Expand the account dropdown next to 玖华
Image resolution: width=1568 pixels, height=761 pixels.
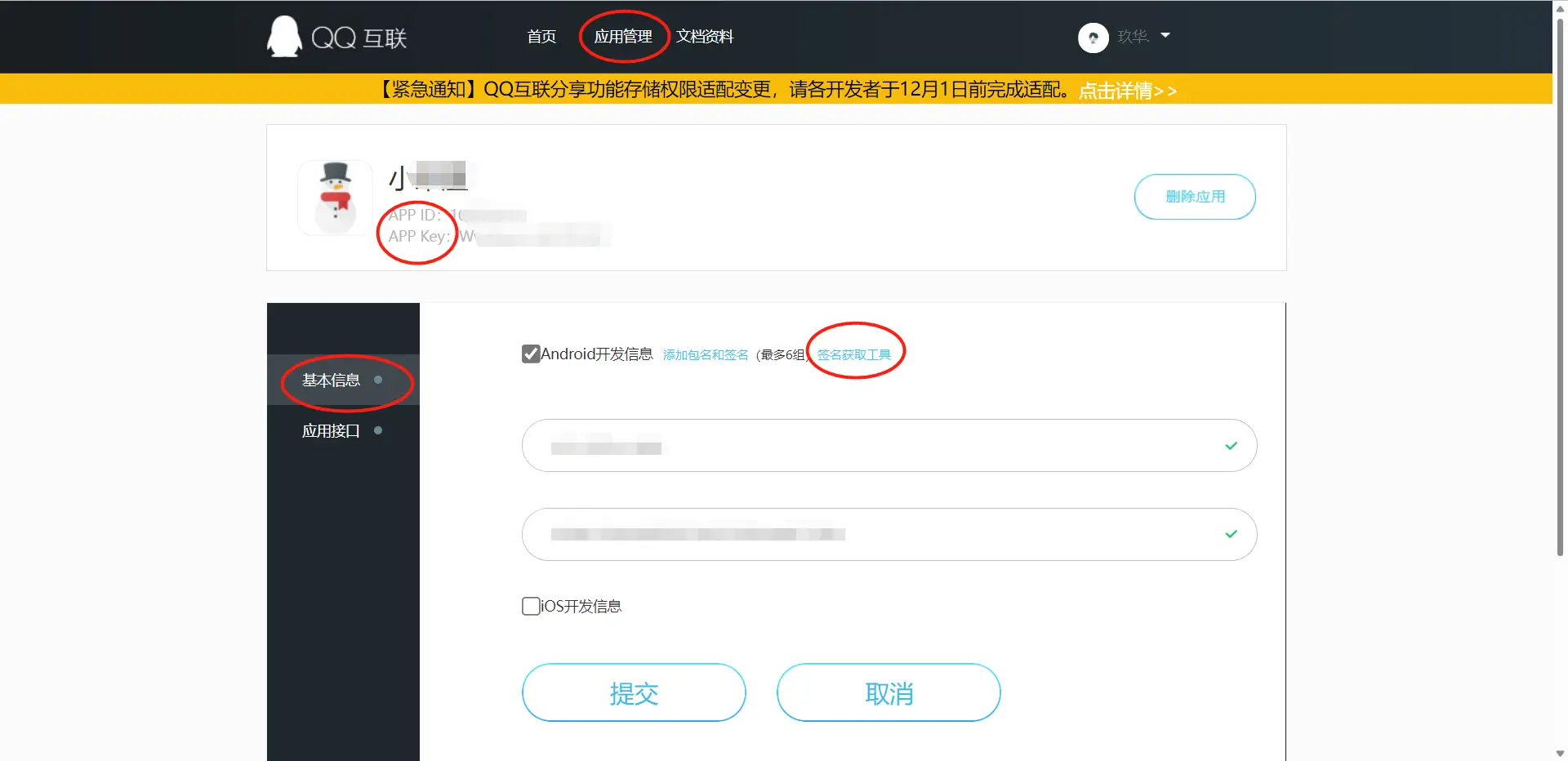1167,37
